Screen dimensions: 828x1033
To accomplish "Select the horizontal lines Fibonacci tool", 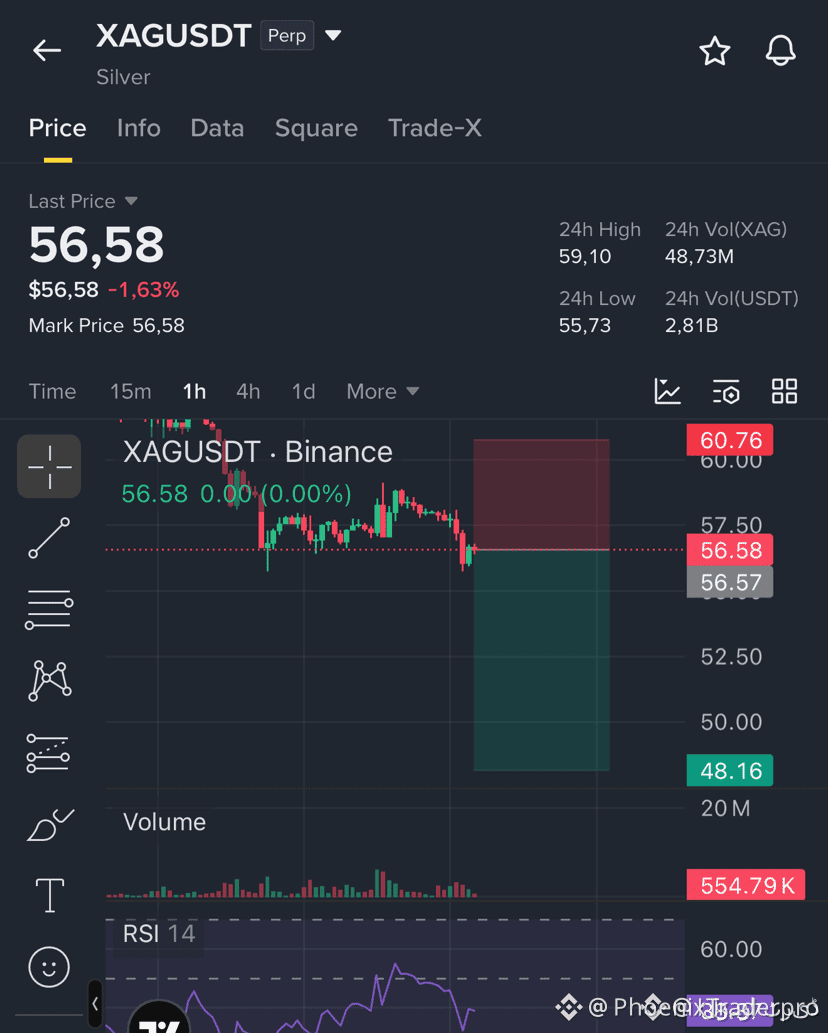I will [49, 609].
